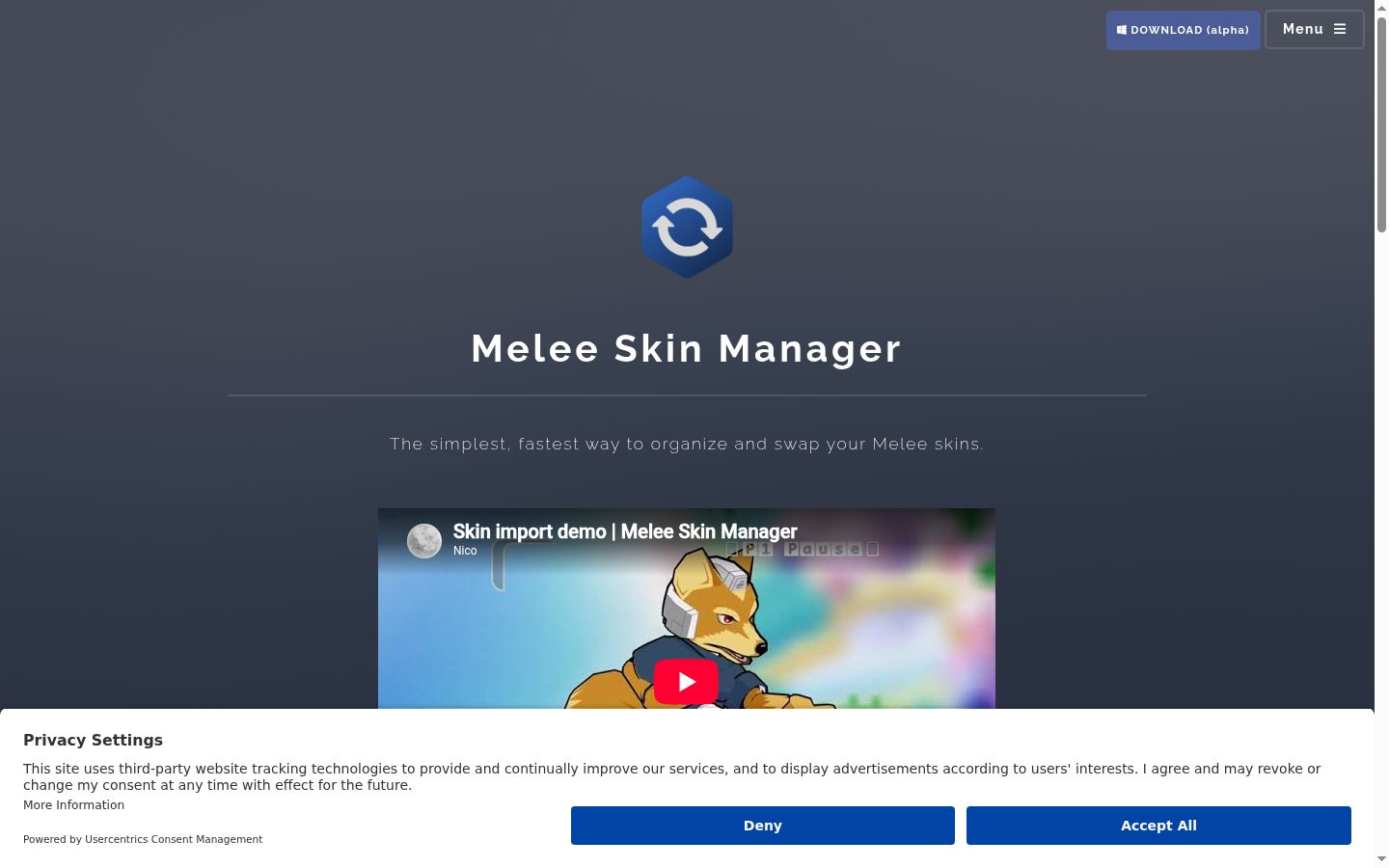This screenshot has width=1389, height=868.
Task: Open Nico's channel avatar on the video
Action: (424, 541)
